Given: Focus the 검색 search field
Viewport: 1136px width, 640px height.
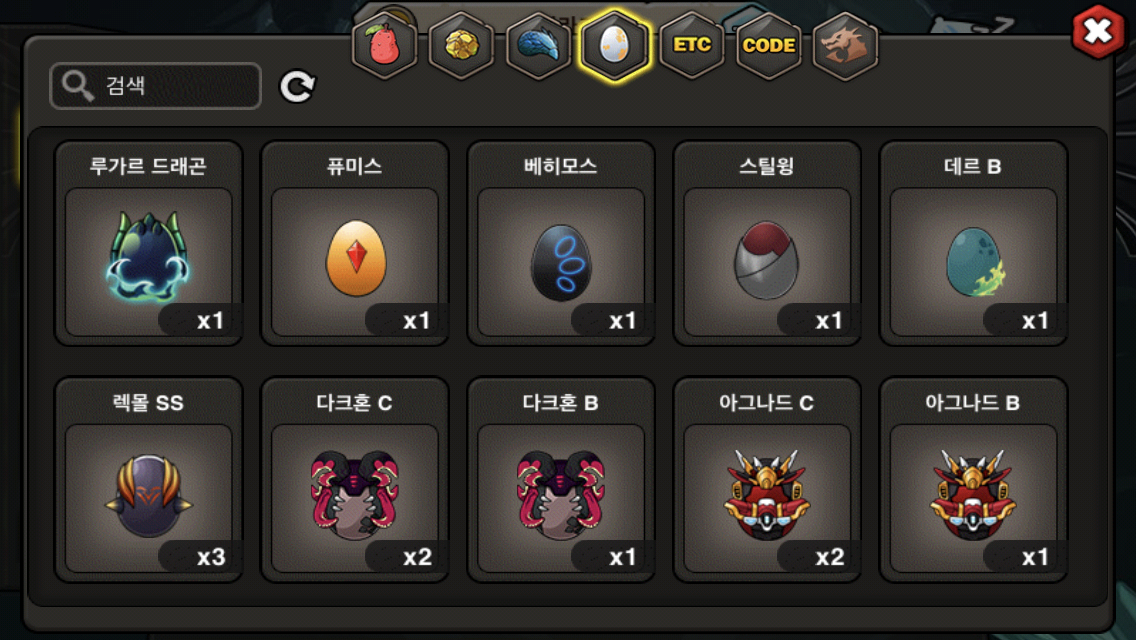Looking at the screenshot, I should tap(155, 86).
